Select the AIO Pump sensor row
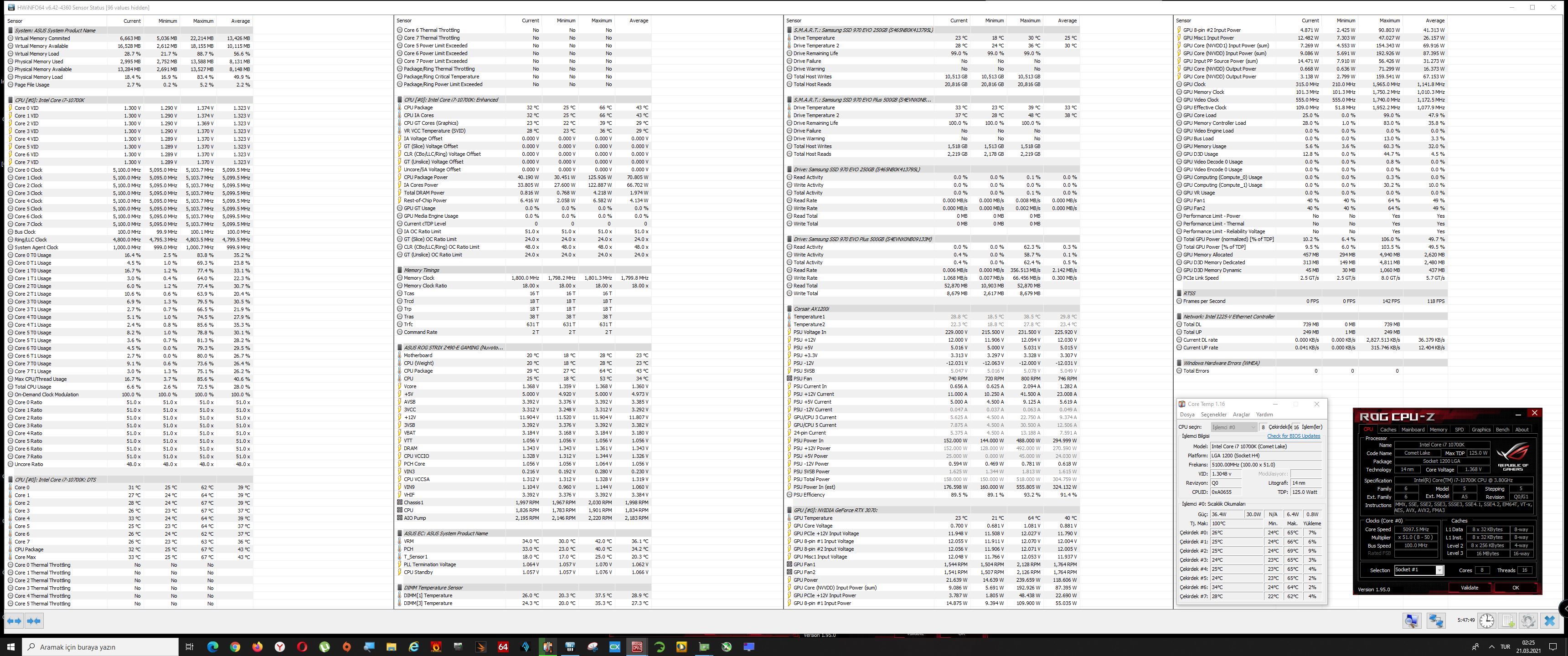The image size is (1568, 656). click(523, 518)
